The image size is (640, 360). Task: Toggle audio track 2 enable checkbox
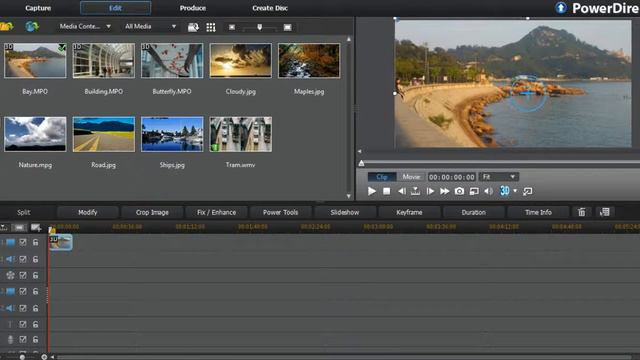(x=23, y=308)
